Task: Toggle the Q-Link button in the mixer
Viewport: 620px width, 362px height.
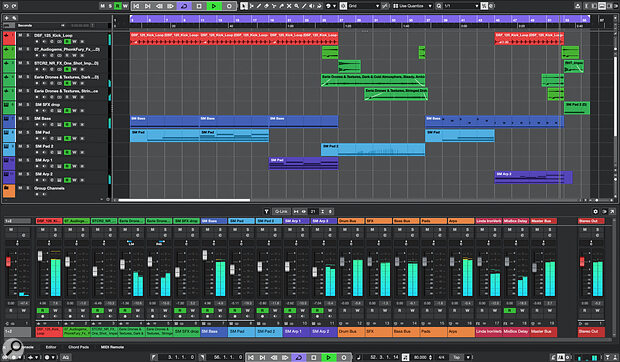Action: [281, 211]
